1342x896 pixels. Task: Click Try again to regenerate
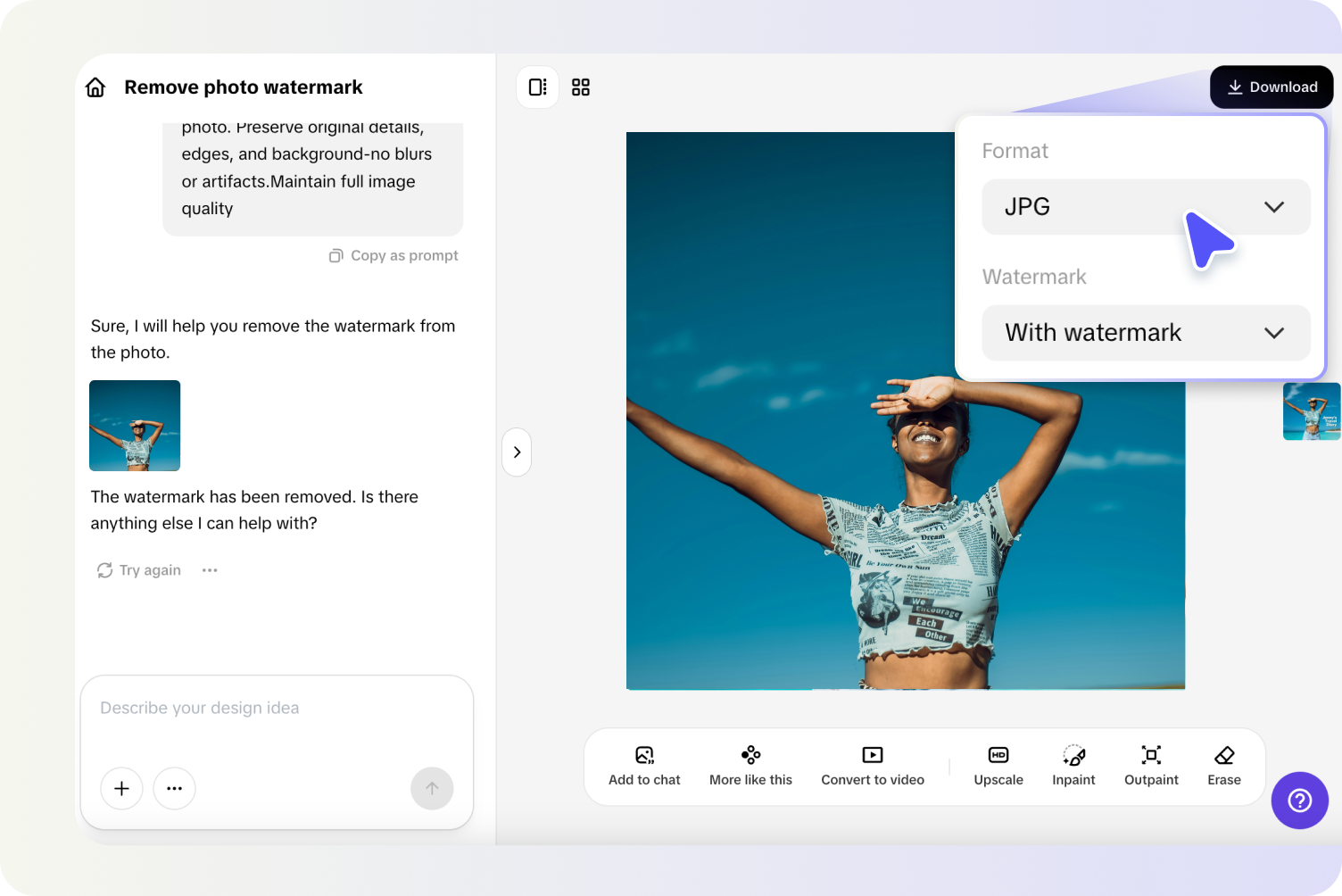139,570
